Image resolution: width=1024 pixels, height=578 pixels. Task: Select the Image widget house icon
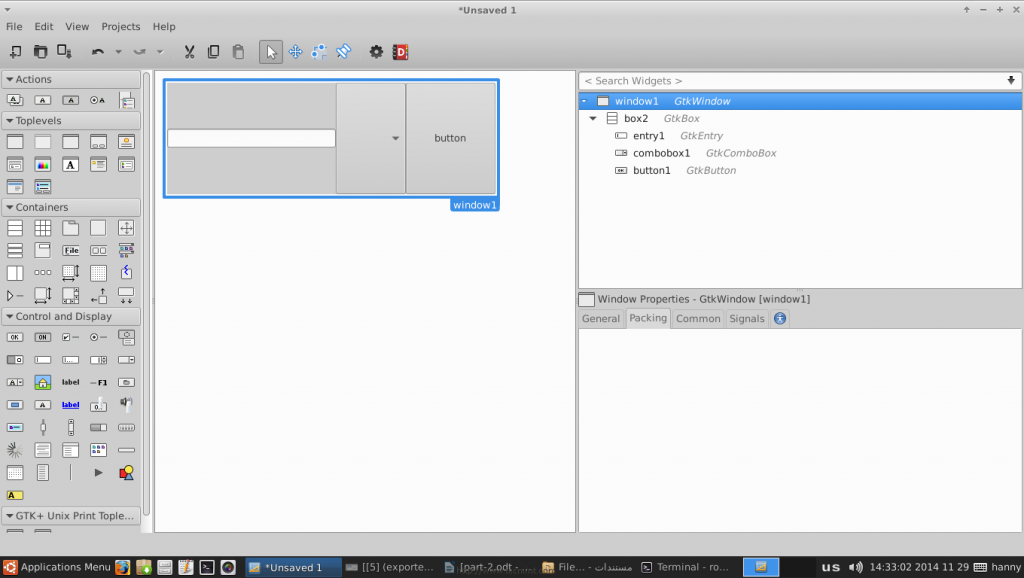click(x=42, y=382)
